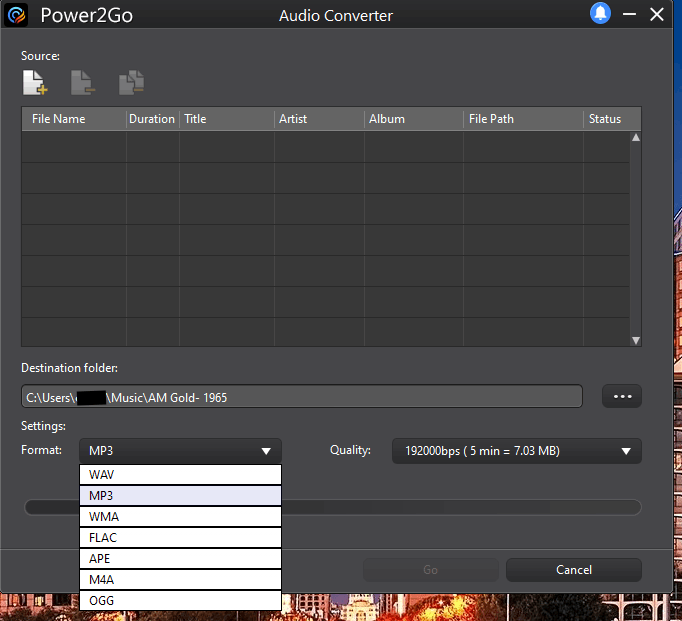The width and height of the screenshot is (682, 621).
Task: Pick OGG format option
Action: (x=181, y=600)
